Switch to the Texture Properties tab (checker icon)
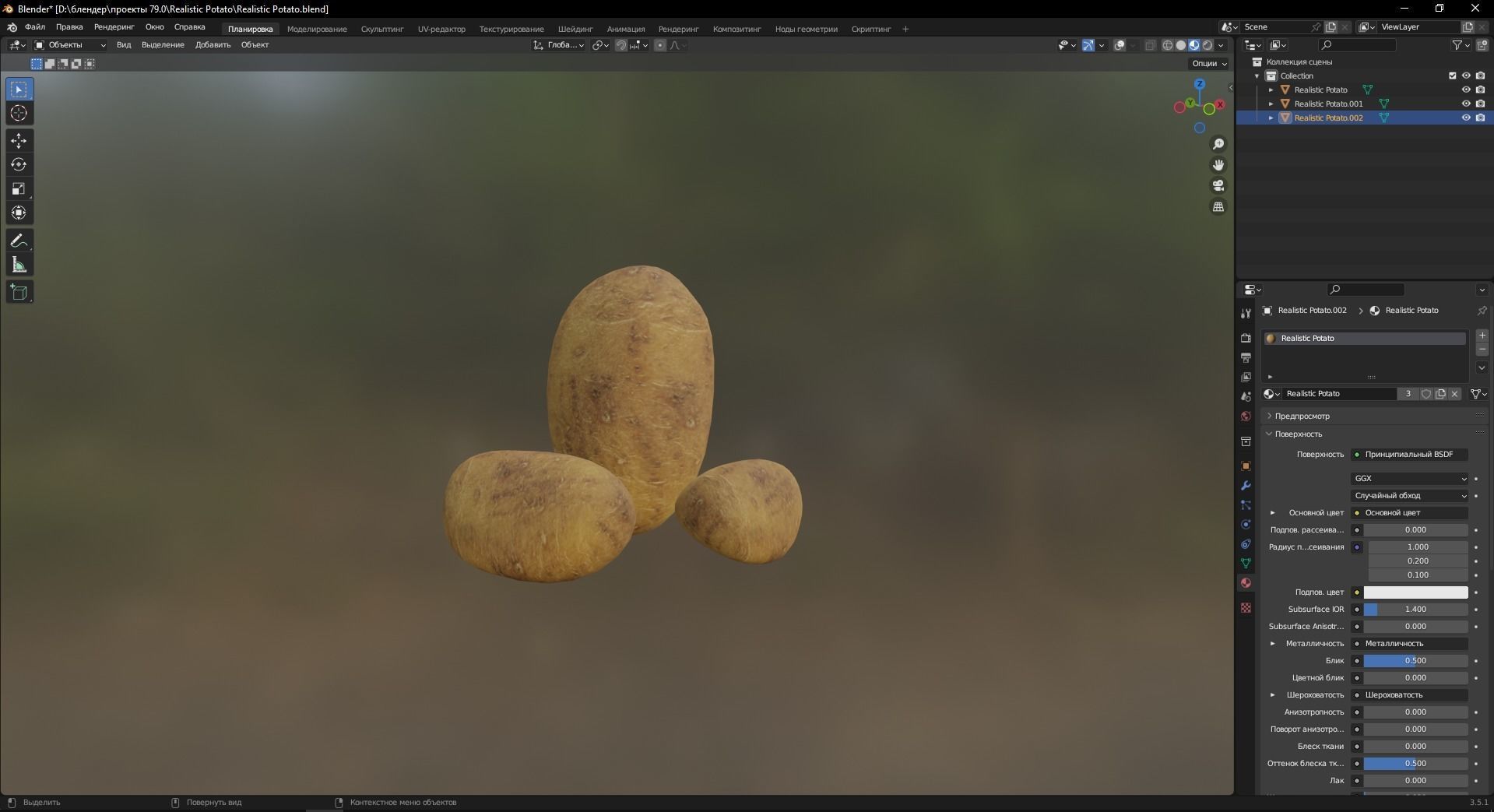 [x=1245, y=607]
